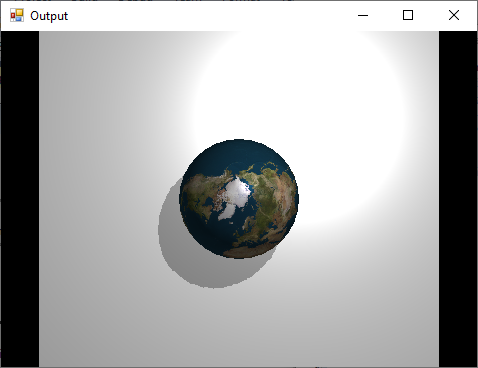Click the black bar left of the render

pos(20,199)
